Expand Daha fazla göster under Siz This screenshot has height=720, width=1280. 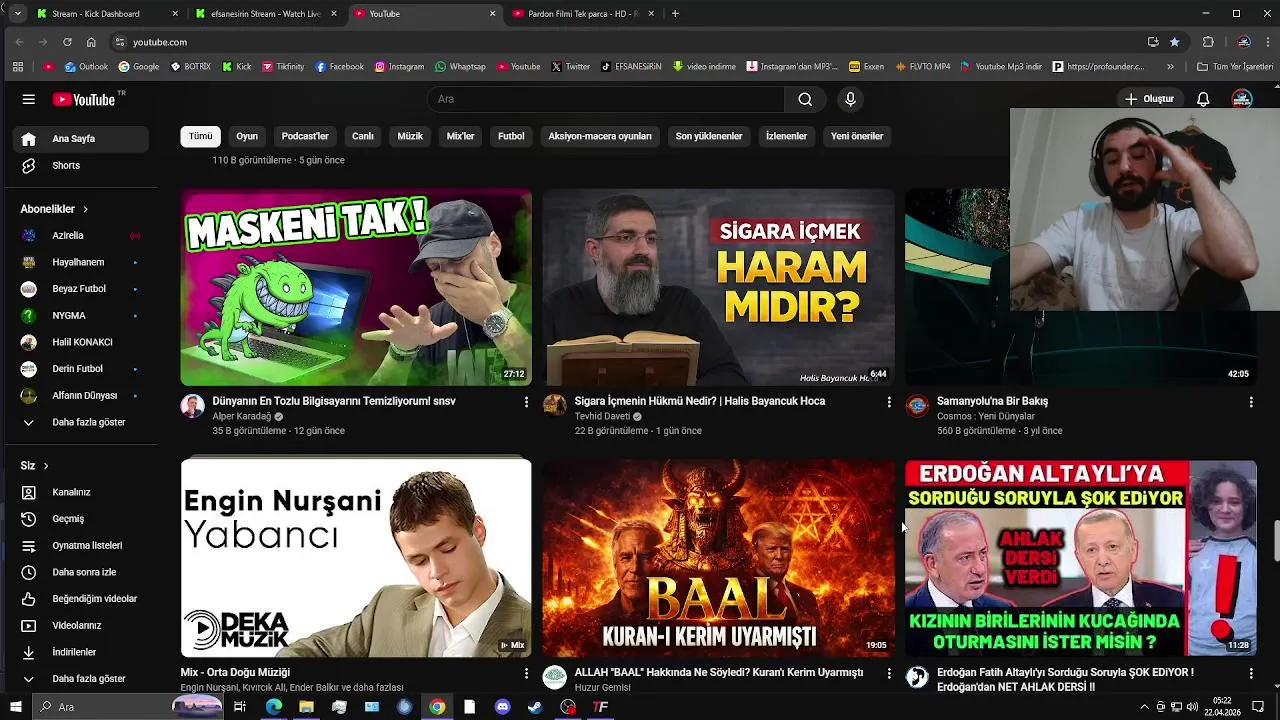[82, 679]
